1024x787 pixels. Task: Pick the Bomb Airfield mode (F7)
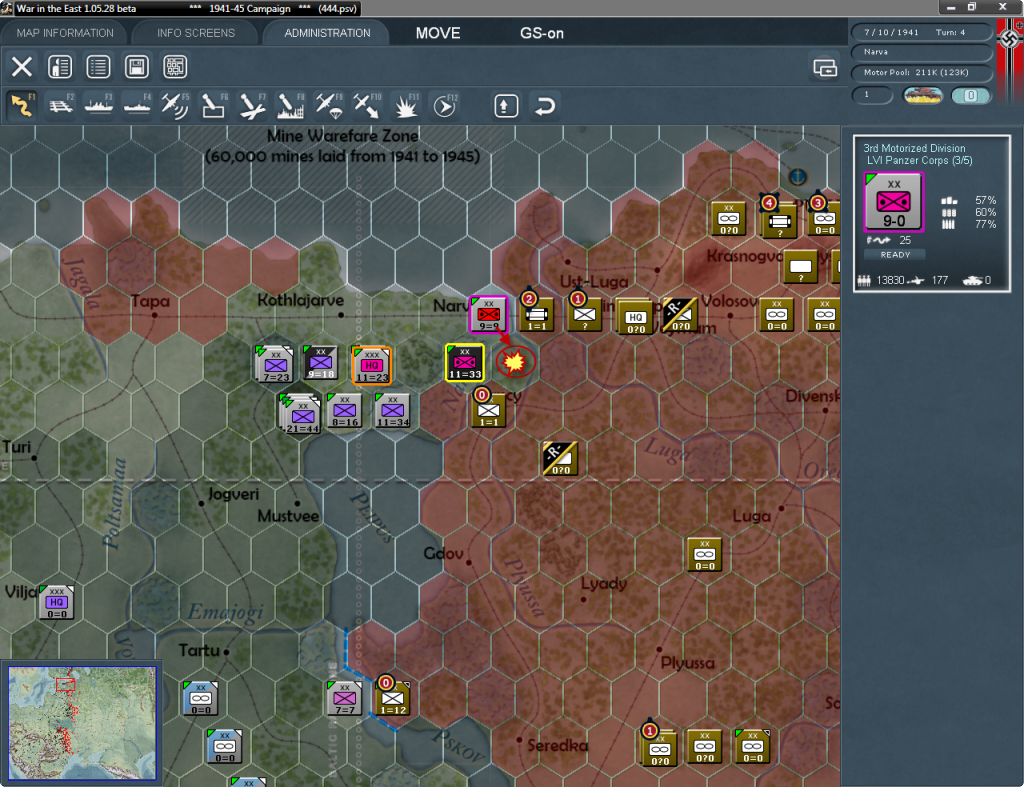(x=252, y=106)
